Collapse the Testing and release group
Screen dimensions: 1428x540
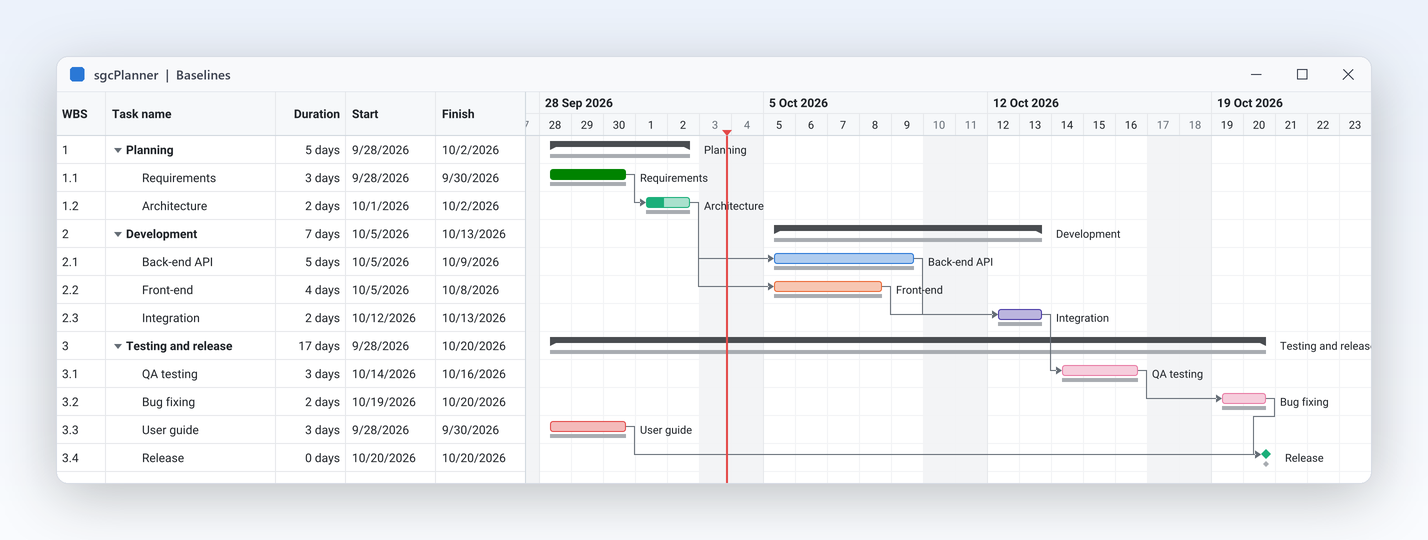118,346
